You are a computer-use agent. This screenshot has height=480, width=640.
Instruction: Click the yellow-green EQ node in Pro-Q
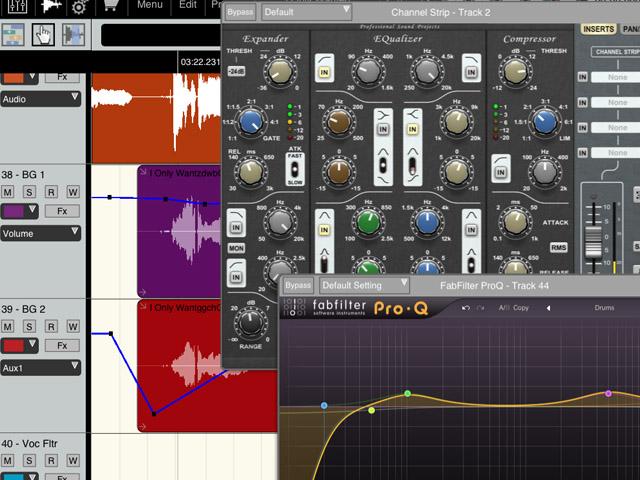[x=371, y=410]
